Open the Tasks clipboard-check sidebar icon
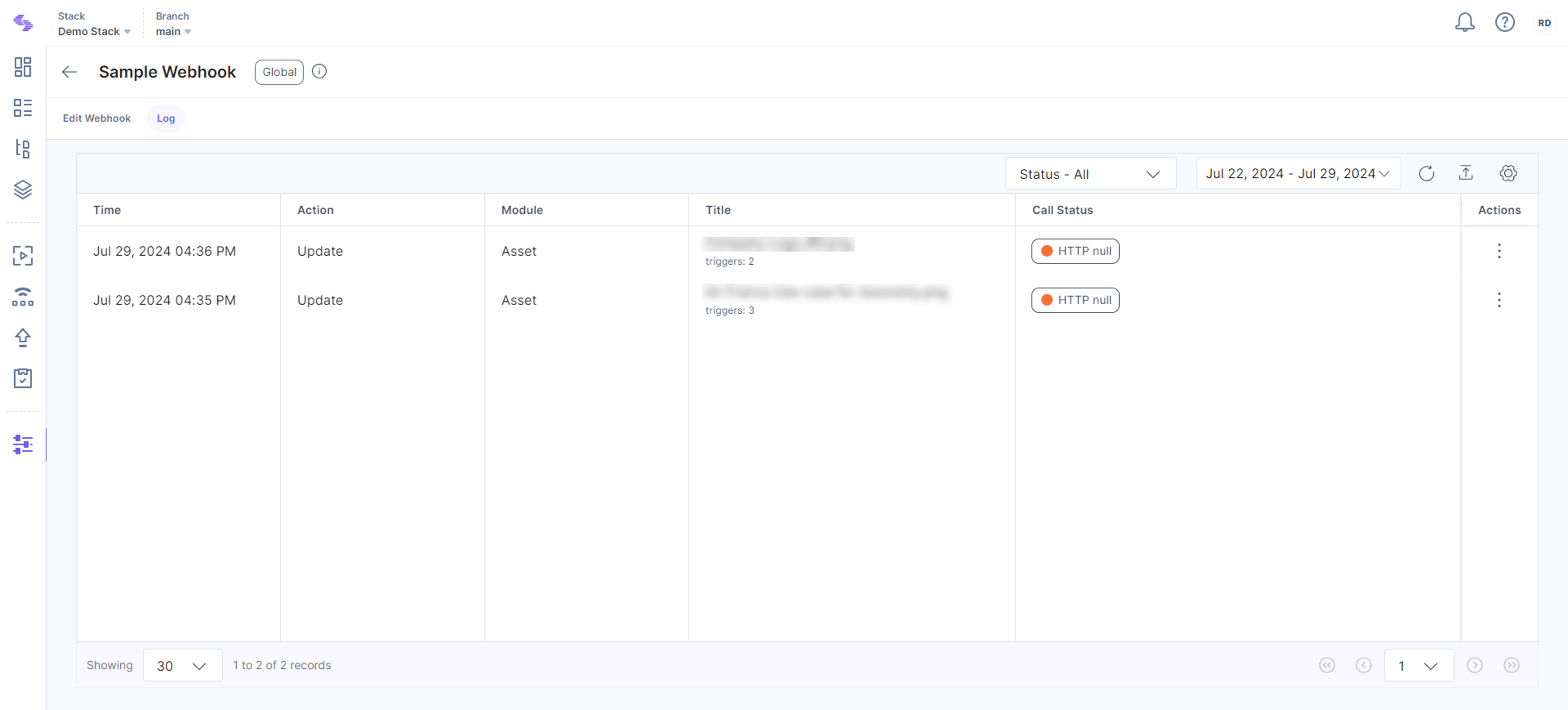 coord(22,378)
